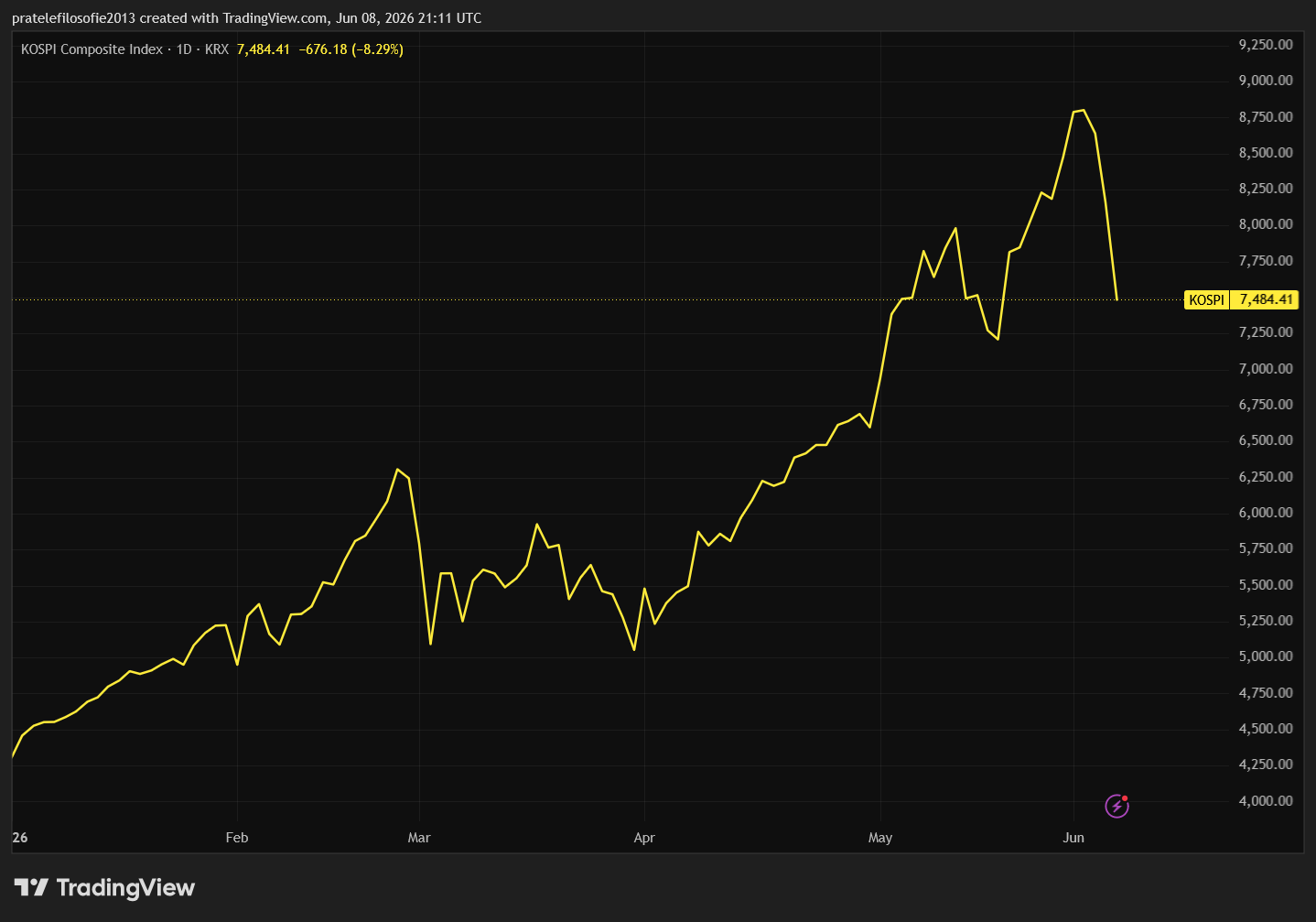Viewport: 1316px width, 922px height.
Task: Click the "KRX" exchange label in the legend
Action: [x=217, y=49]
